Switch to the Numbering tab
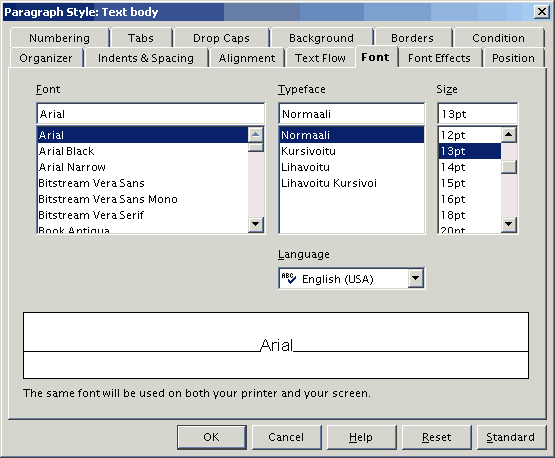555x458 pixels. (x=59, y=38)
